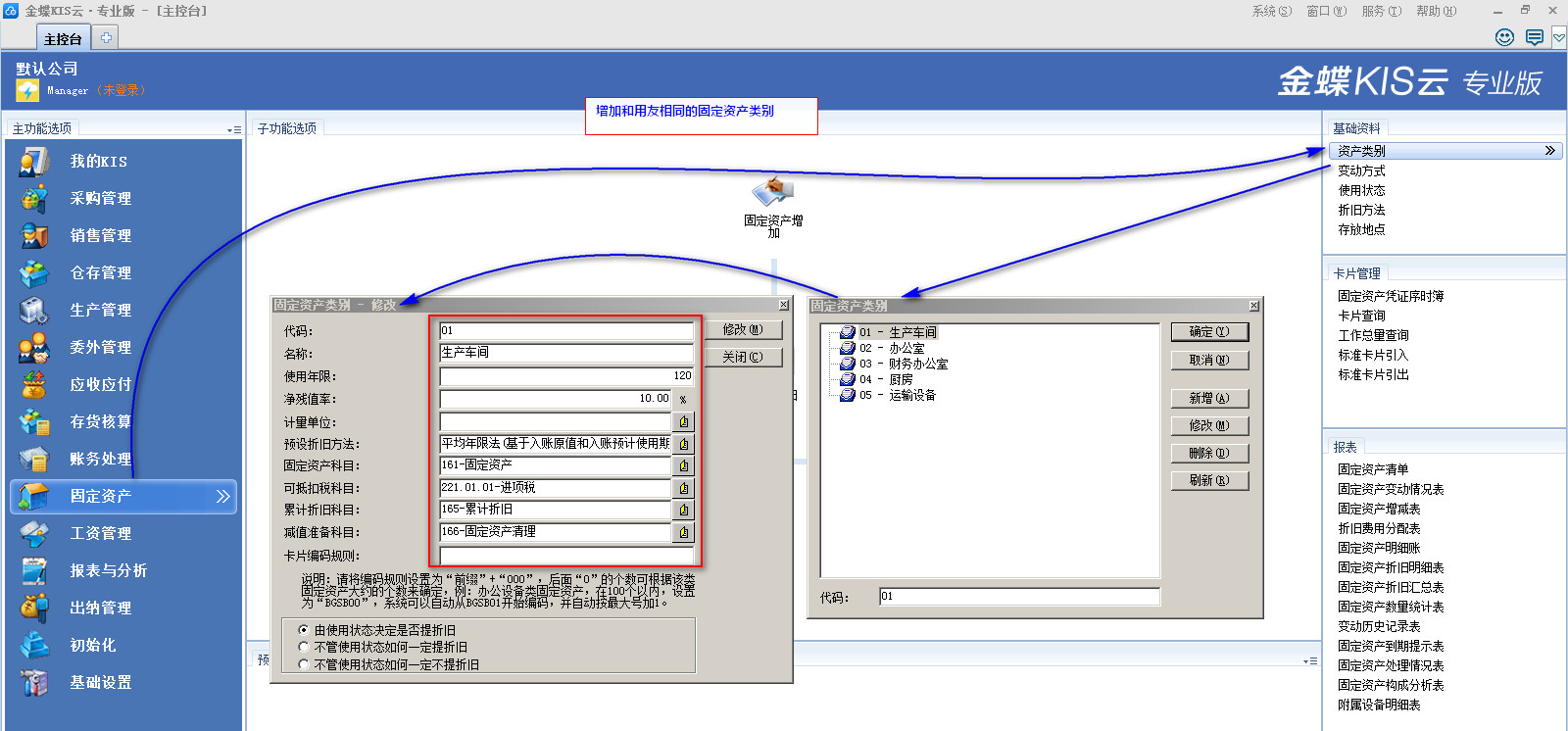Select 不管使用状态如何一定不提折旧 option
1568x731 pixels.
[x=304, y=664]
